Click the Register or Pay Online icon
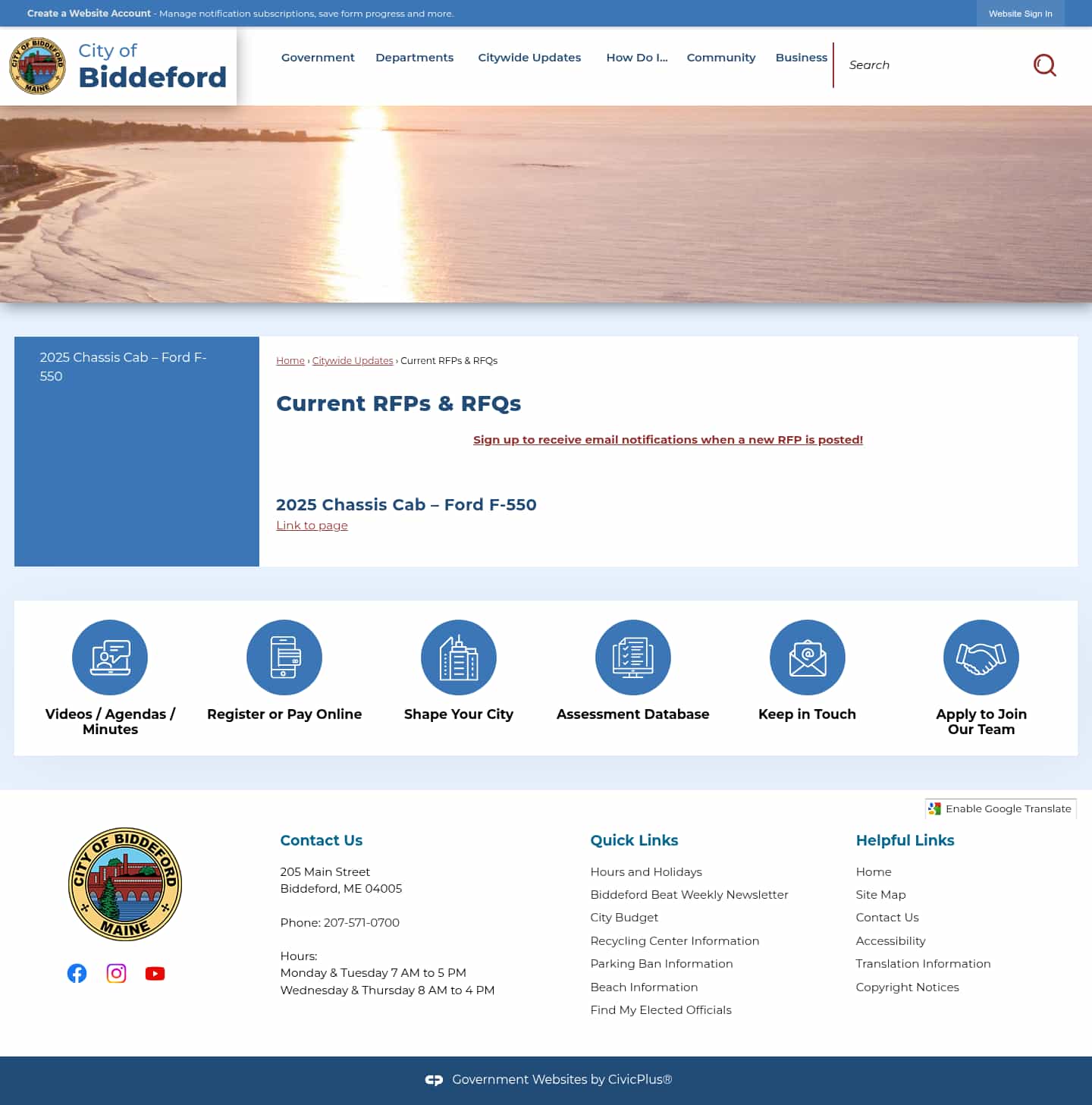This screenshot has height=1105, width=1092. click(284, 658)
